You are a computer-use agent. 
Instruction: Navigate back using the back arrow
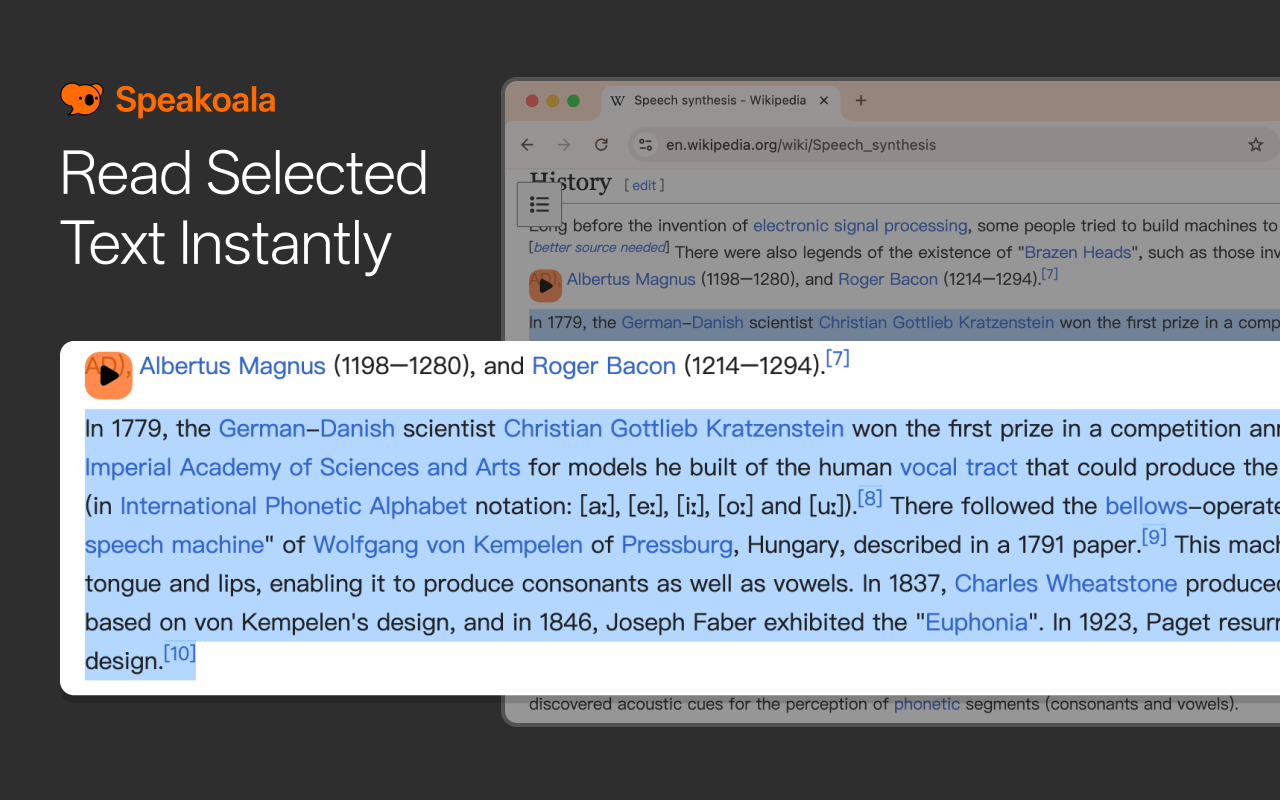pyautogui.click(x=527, y=144)
